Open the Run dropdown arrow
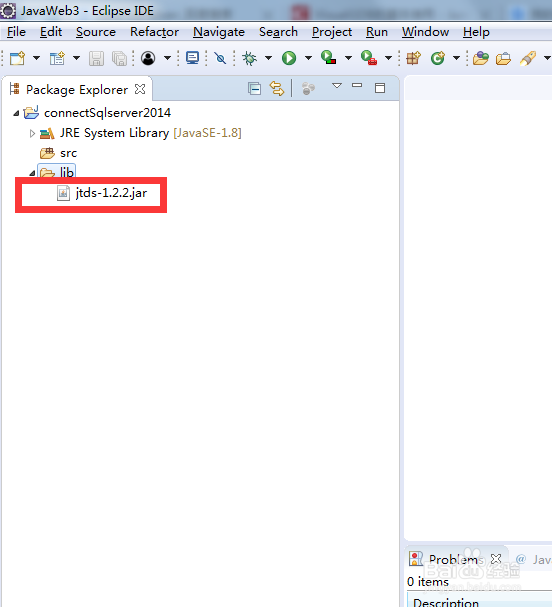The width and height of the screenshot is (552, 607). point(308,58)
